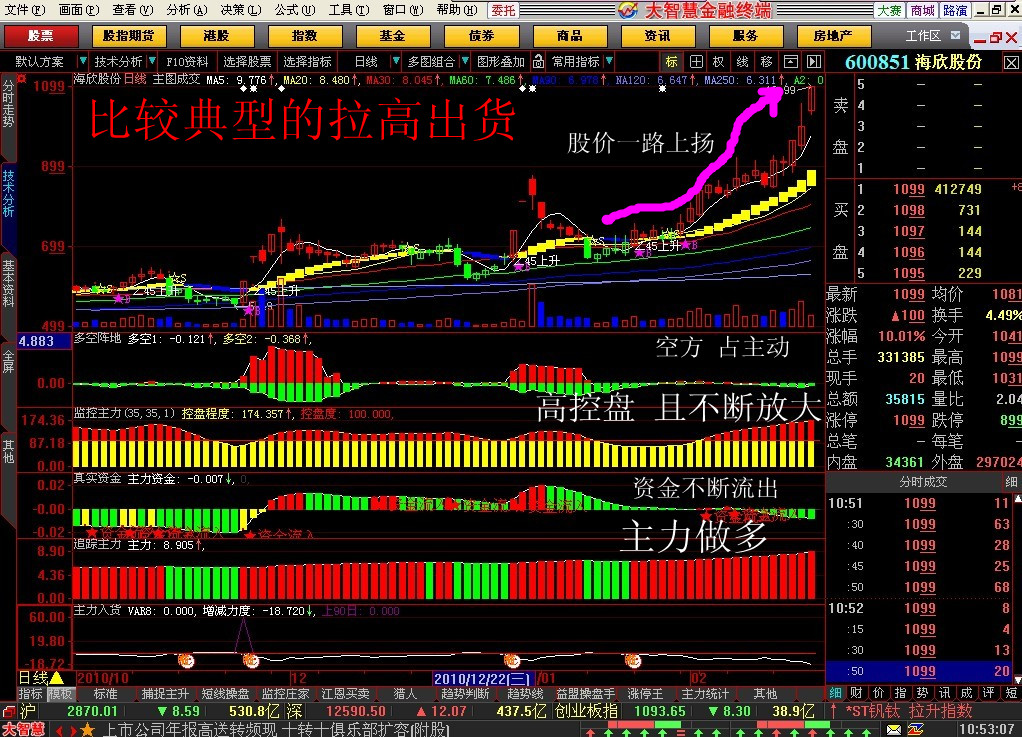
Task: Select the 细 detail tab in right panel
Action: click(835, 693)
